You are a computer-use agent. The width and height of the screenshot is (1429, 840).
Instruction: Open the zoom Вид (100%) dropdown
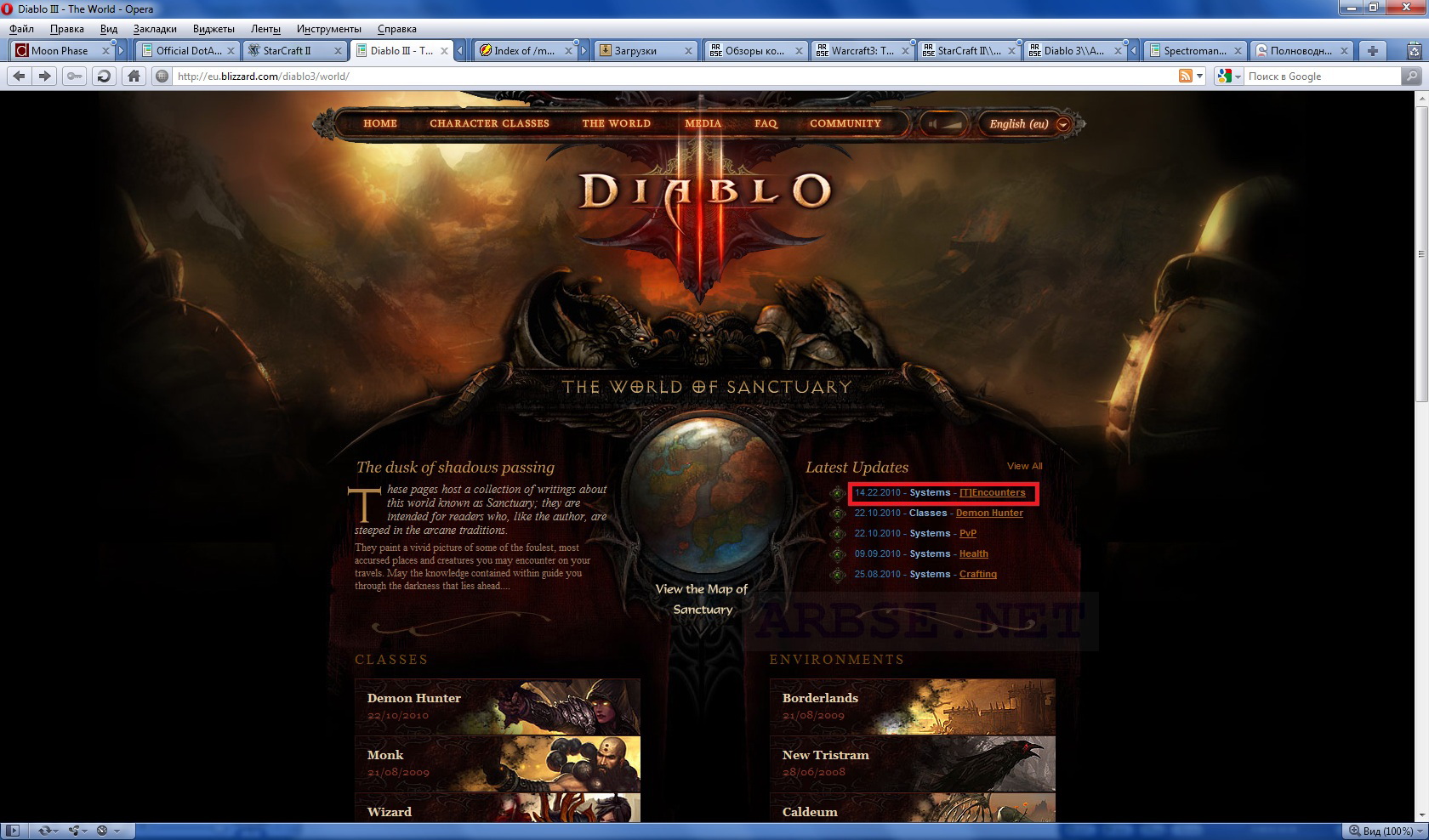pyautogui.click(x=1385, y=831)
